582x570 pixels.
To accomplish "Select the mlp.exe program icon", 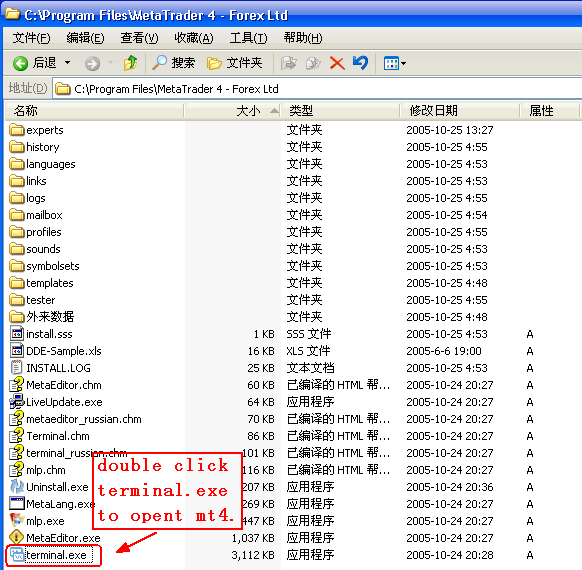I will (17, 521).
